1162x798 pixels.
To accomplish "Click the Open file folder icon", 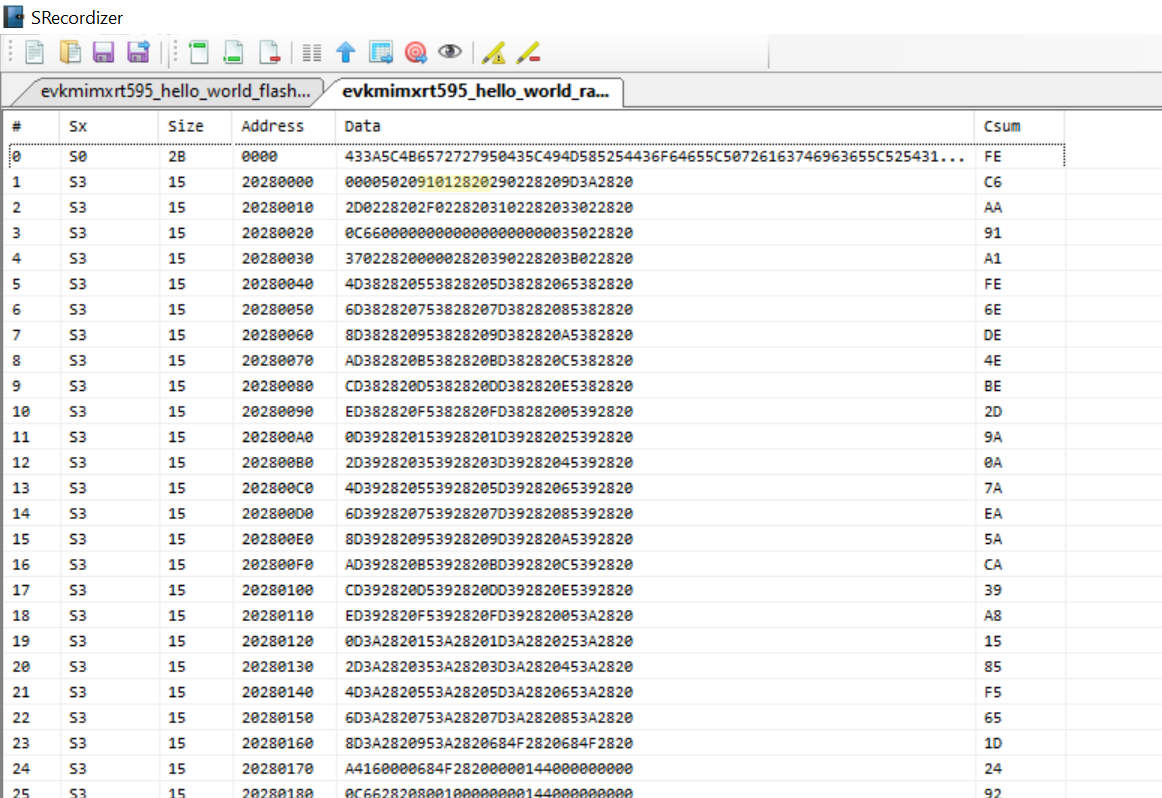I will pos(70,53).
